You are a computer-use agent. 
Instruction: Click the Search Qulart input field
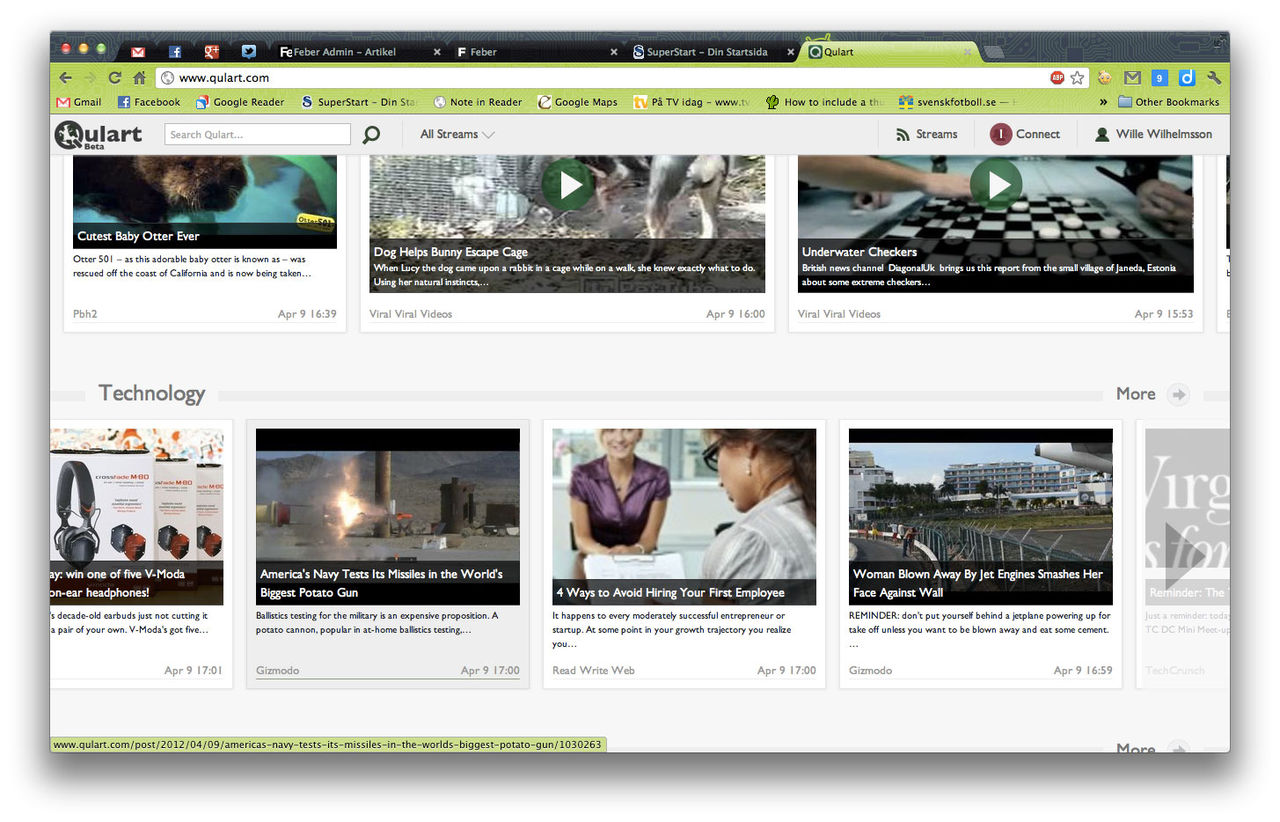pyautogui.click(x=257, y=135)
